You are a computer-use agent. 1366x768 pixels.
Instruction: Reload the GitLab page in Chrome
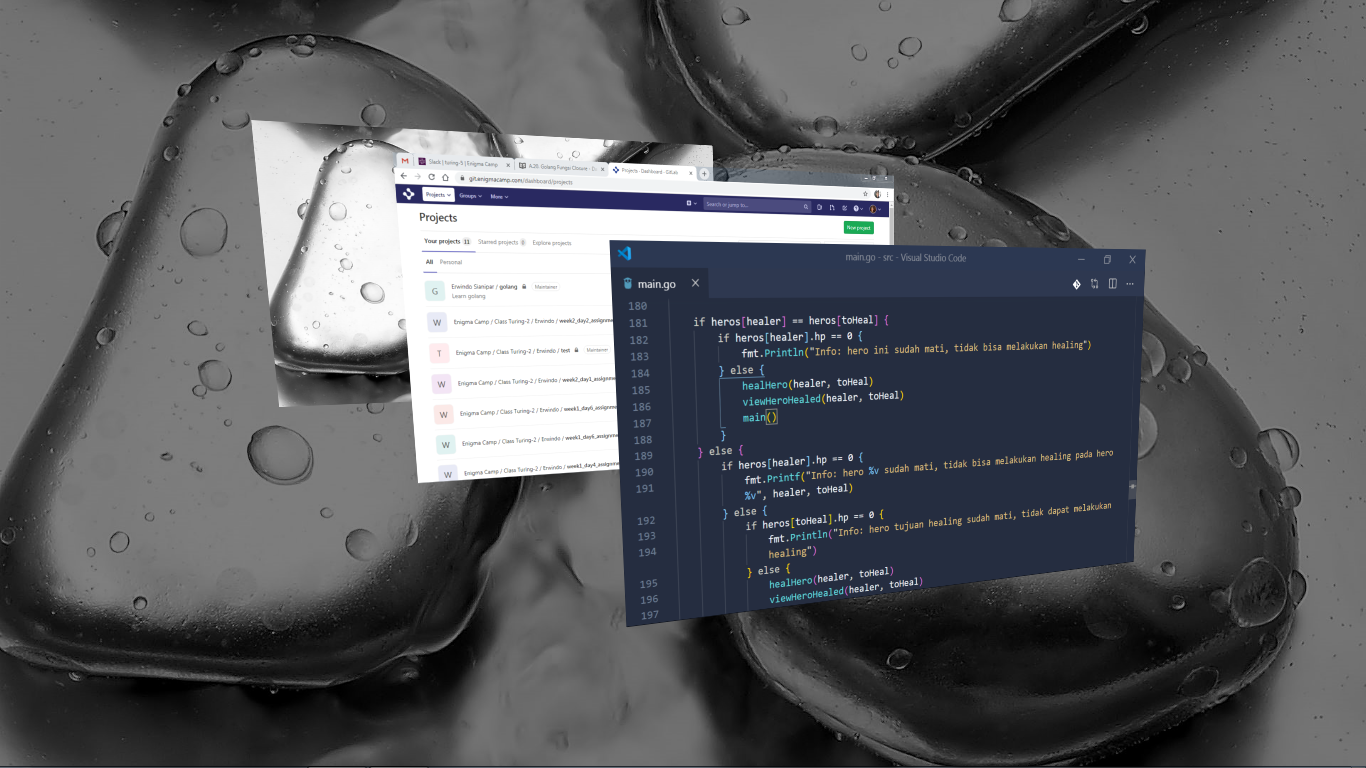point(431,177)
